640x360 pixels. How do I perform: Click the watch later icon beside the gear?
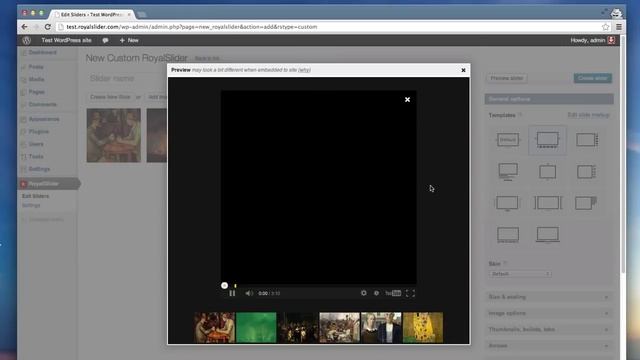point(376,293)
